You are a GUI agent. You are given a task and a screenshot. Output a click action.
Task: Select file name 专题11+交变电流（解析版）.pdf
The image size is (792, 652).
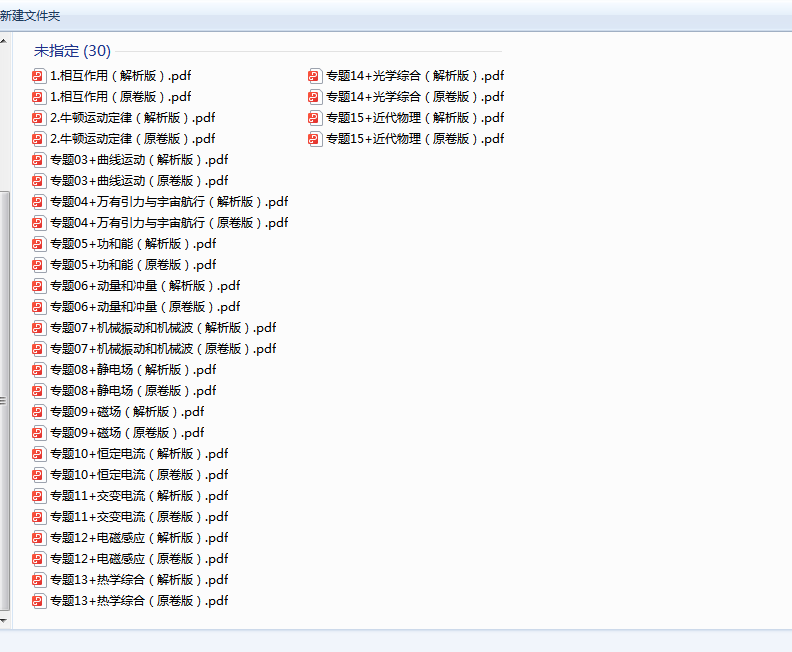tap(139, 496)
